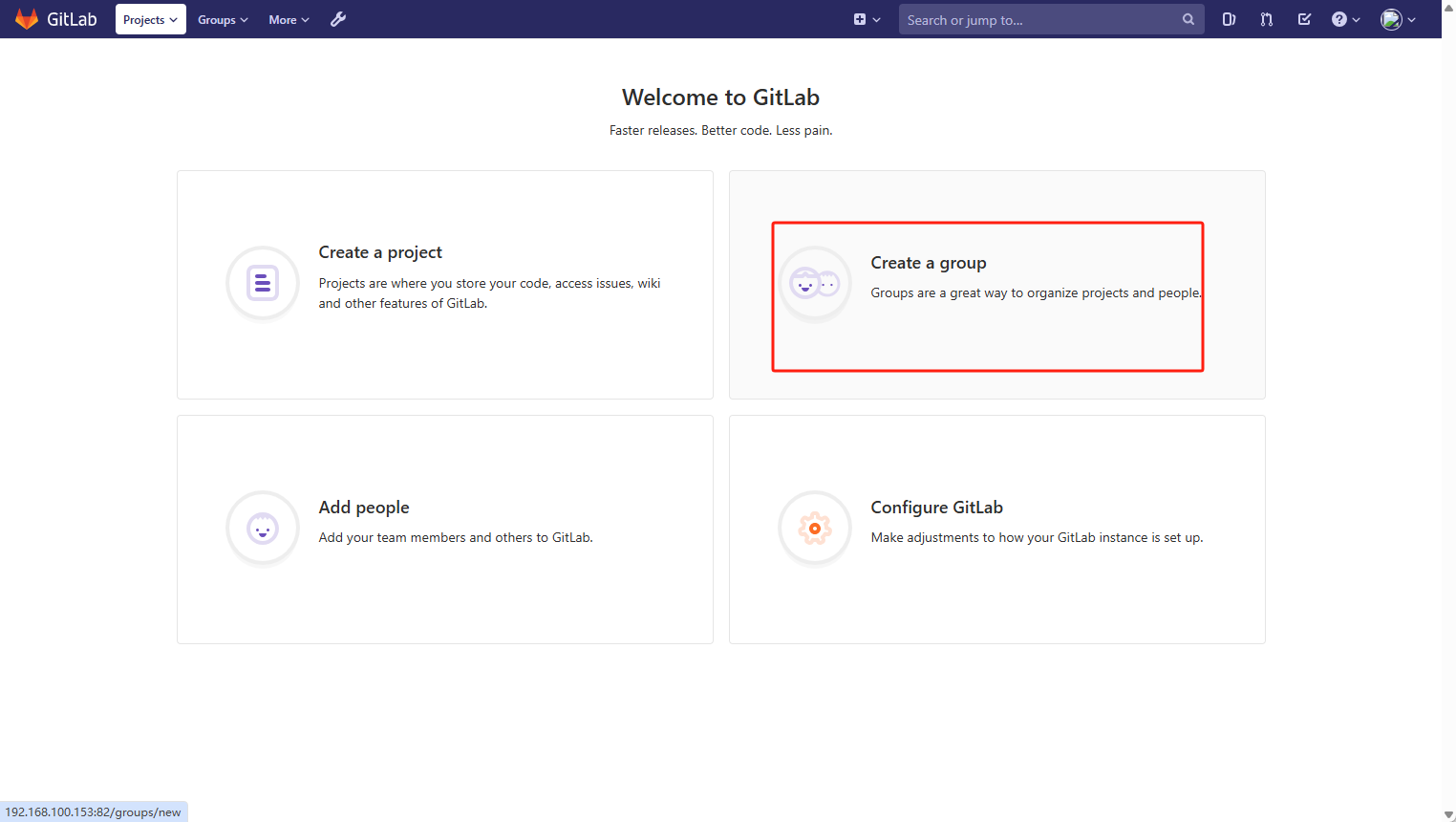The width and height of the screenshot is (1456, 822).
Task: Click the scrollbar down arrow
Action: coord(1448,815)
